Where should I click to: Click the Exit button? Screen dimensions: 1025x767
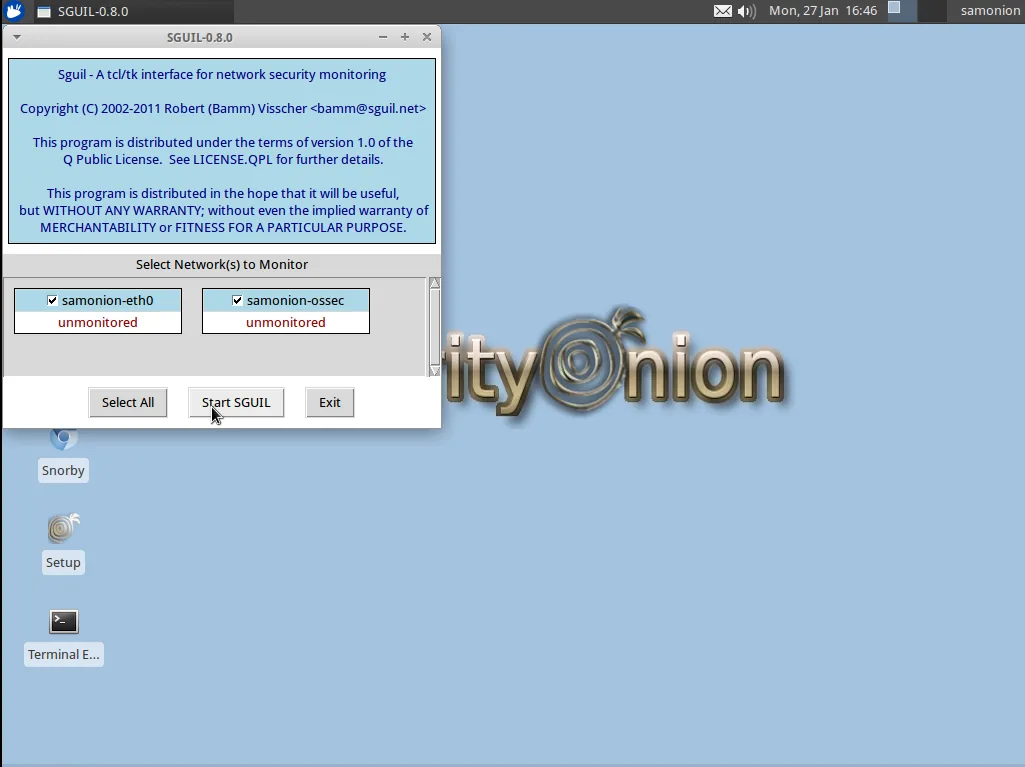(329, 402)
